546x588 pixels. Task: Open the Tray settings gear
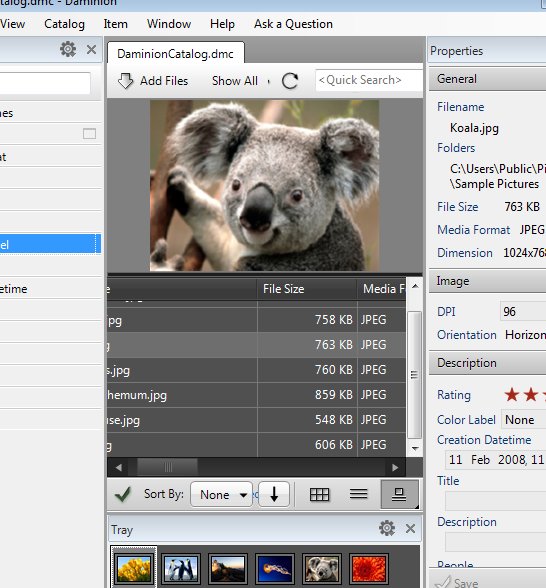(x=387, y=528)
